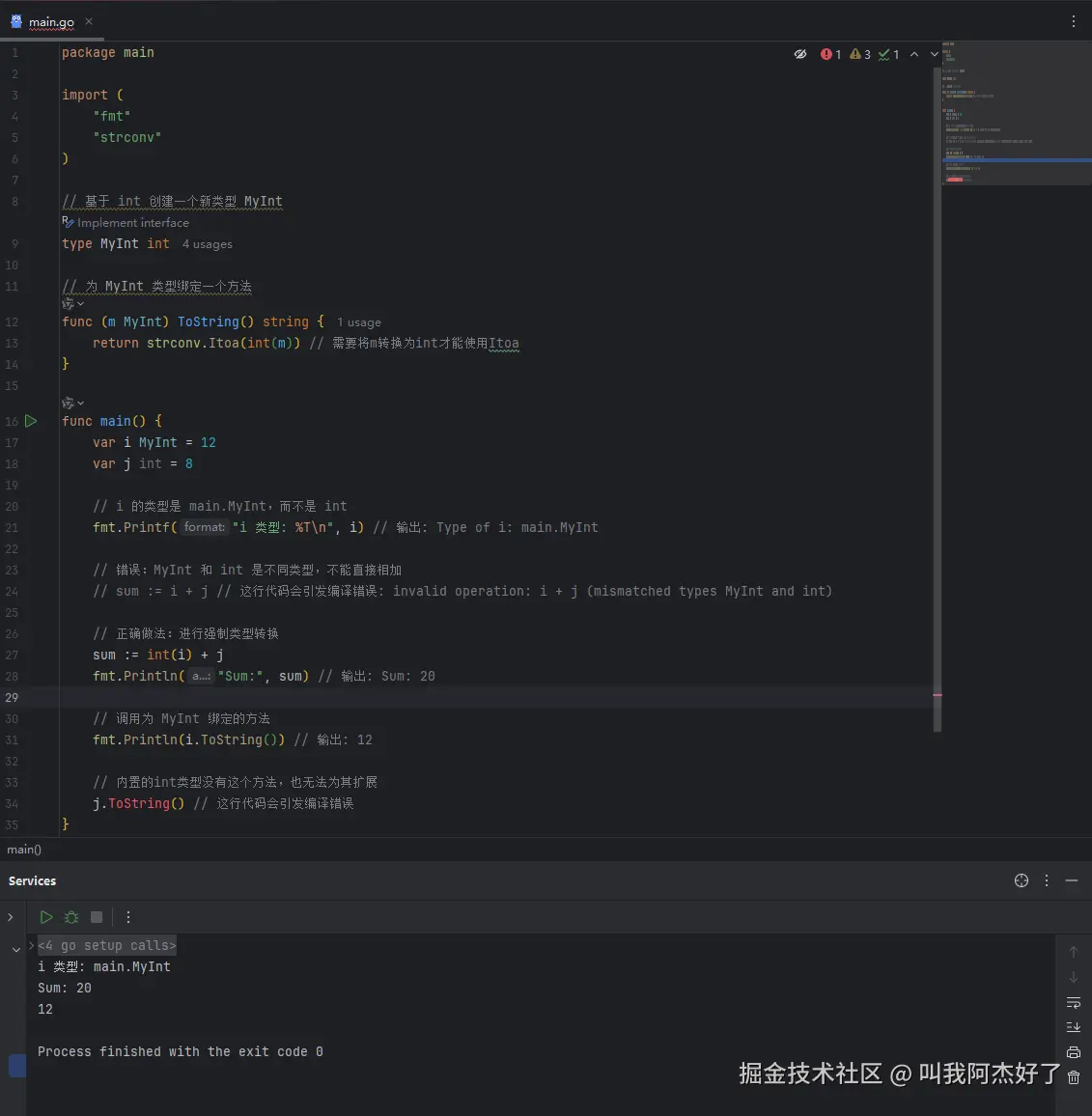Stop the process with stop button

tap(97, 917)
